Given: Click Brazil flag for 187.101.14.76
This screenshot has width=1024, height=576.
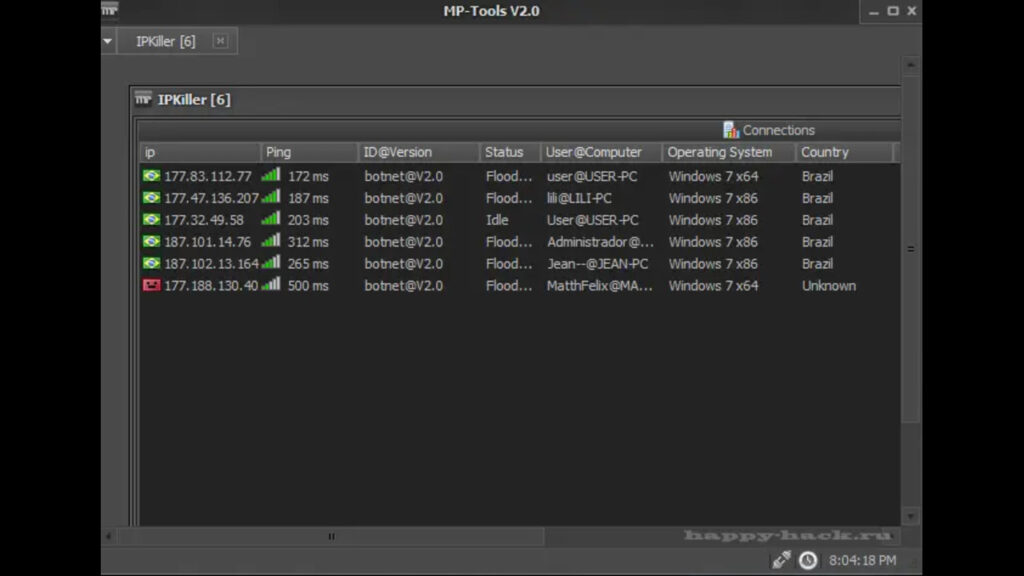Looking at the screenshot, I should click(x=152, y=242).
